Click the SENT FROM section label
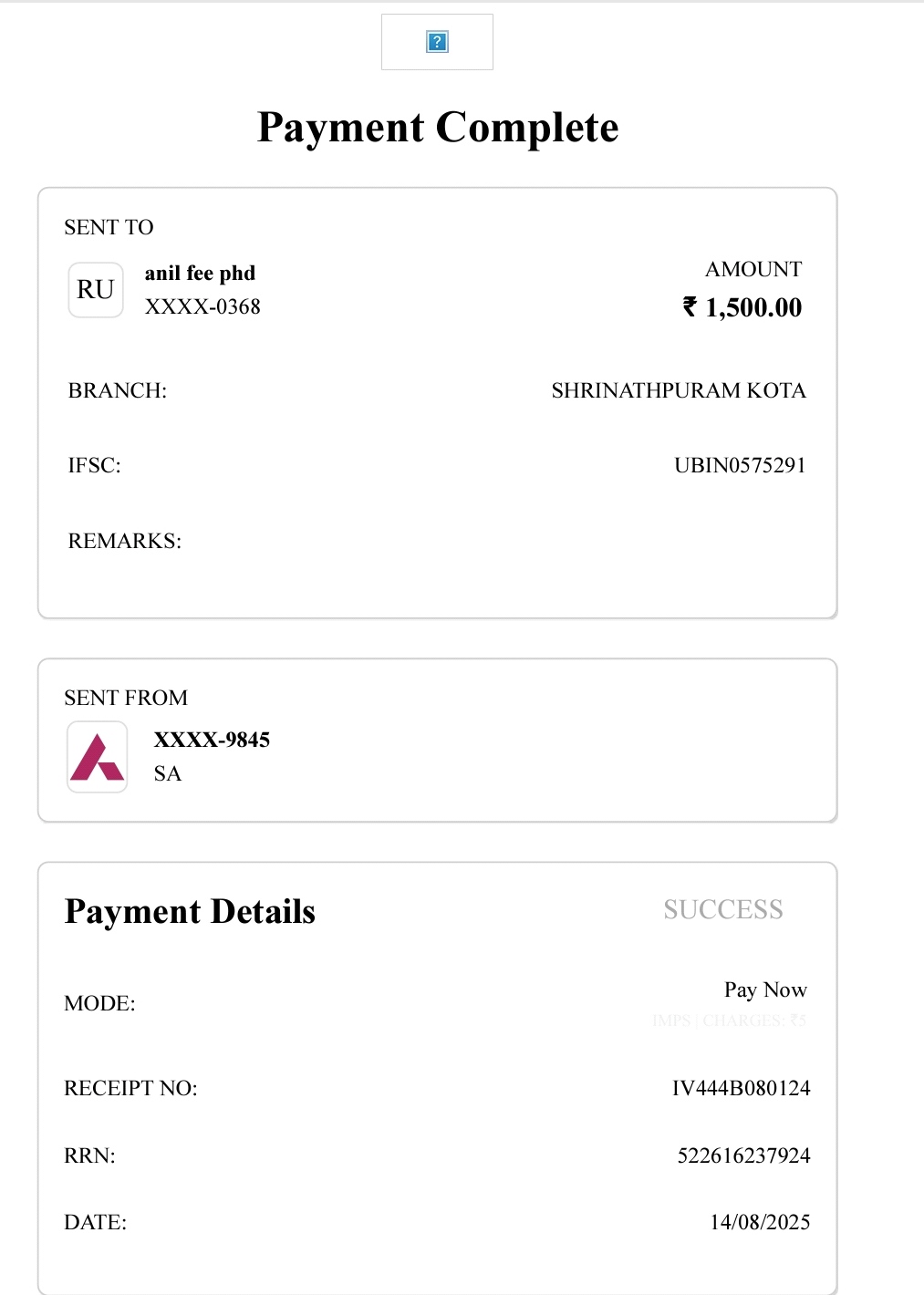This screenshot has height=1295, width=924. (126, 699)
